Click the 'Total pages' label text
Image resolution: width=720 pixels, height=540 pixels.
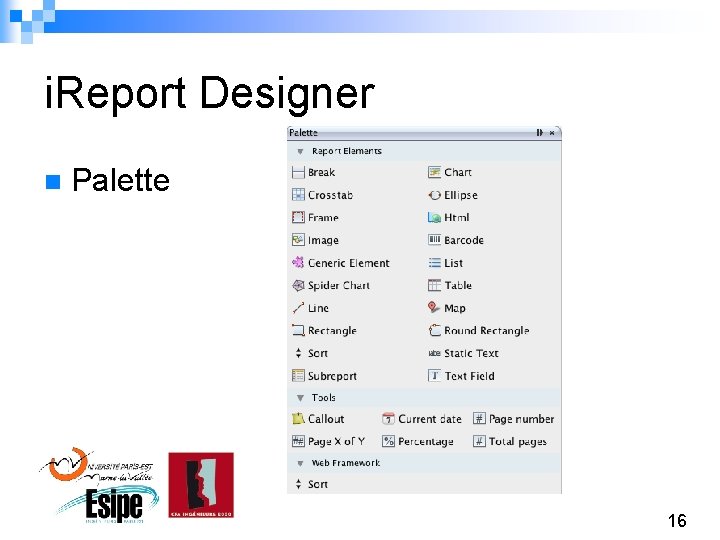point(518,442)
